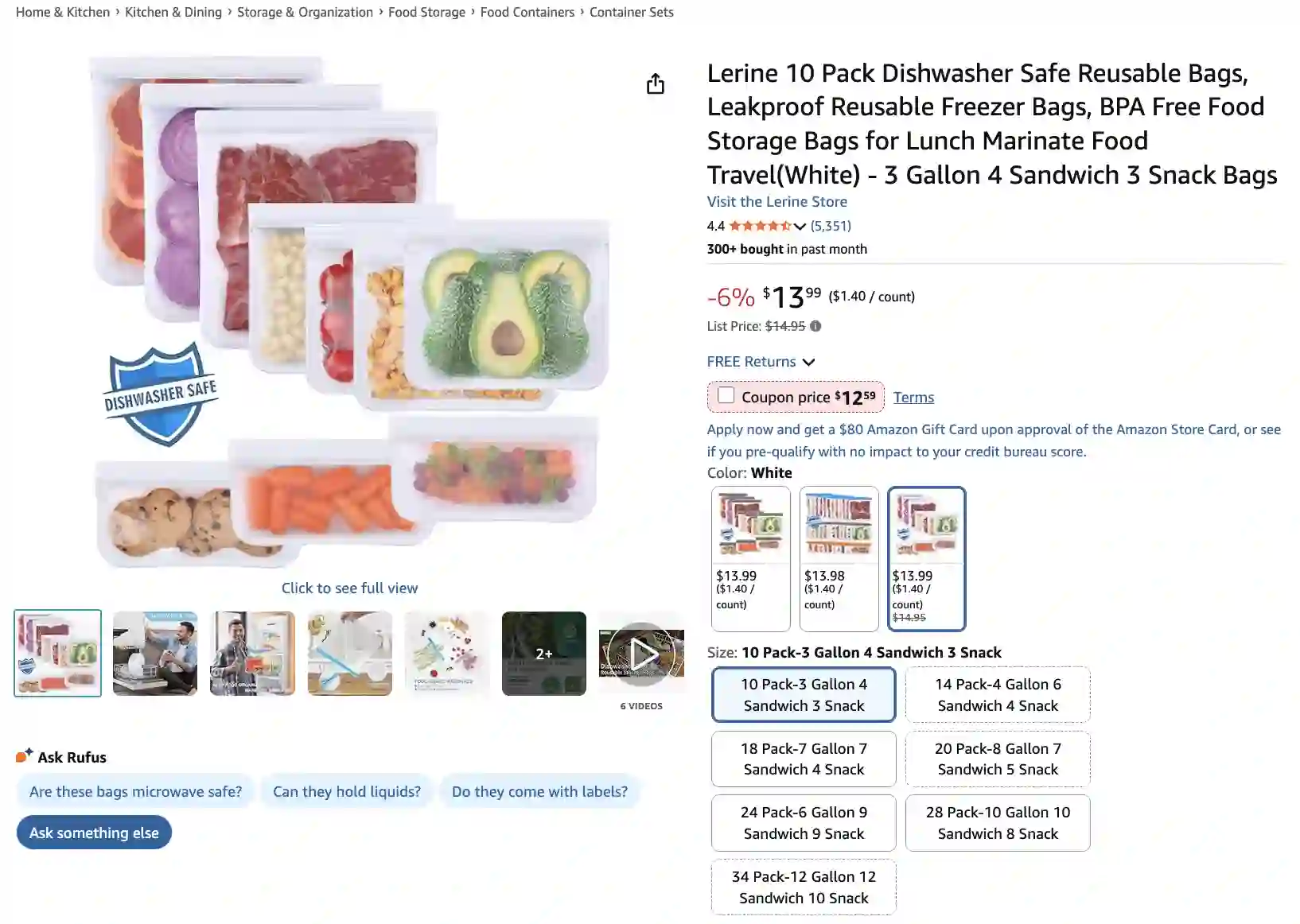Open coupon Terms link
The width and height of the screenshot is (1300, 924).
click(913, 398)
